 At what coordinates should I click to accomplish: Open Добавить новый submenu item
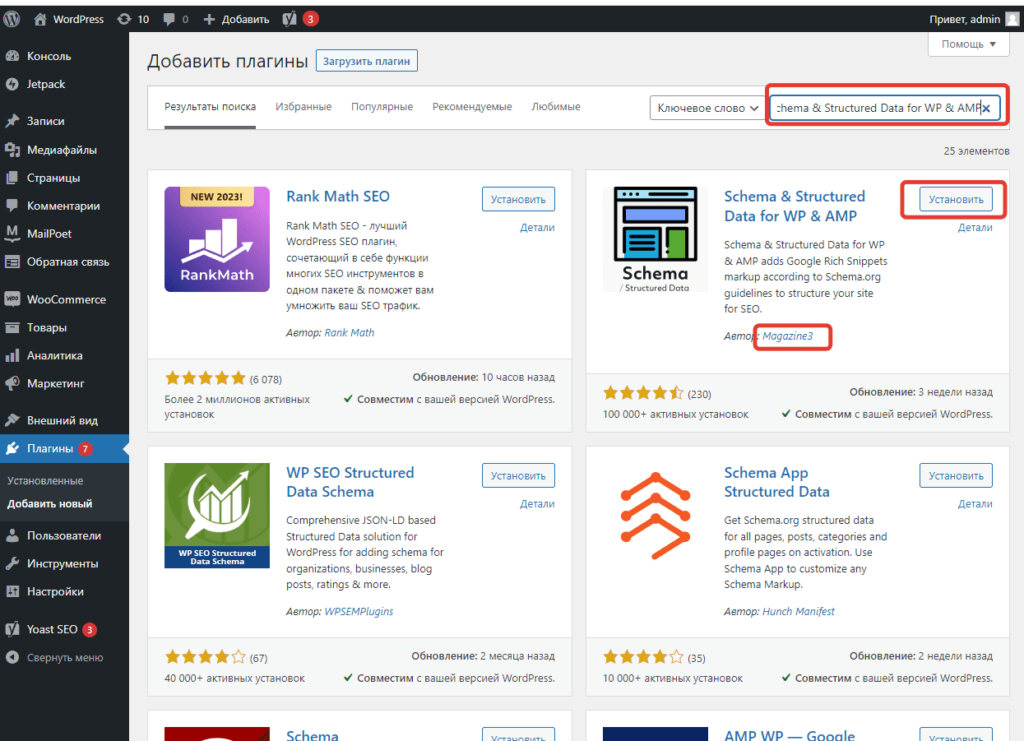pos(50,503)
